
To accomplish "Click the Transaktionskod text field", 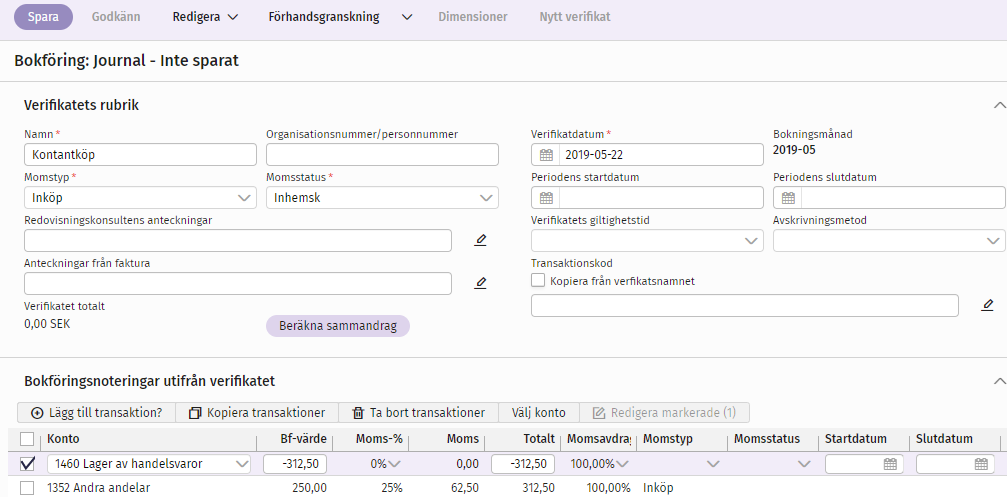I will (x=745, y=306).
